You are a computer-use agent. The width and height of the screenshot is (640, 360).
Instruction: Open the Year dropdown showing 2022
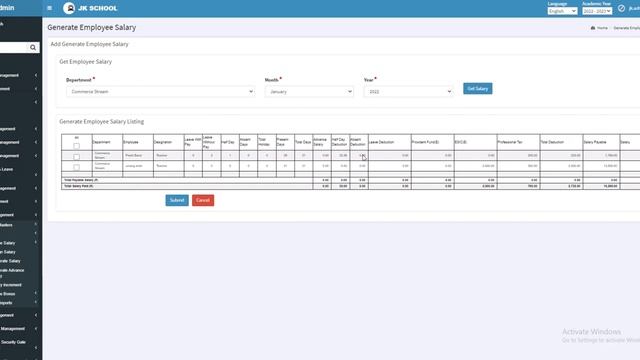408,91
